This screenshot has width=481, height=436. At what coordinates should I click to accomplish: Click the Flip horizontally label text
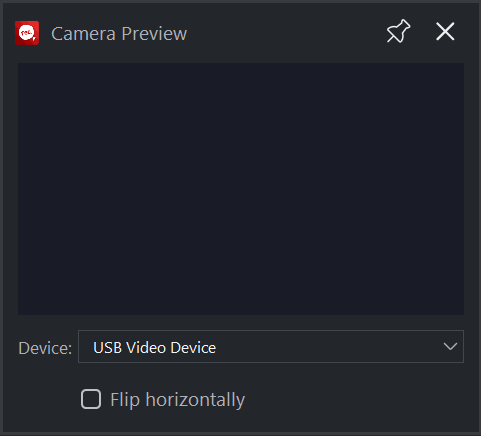click(178, 400)
